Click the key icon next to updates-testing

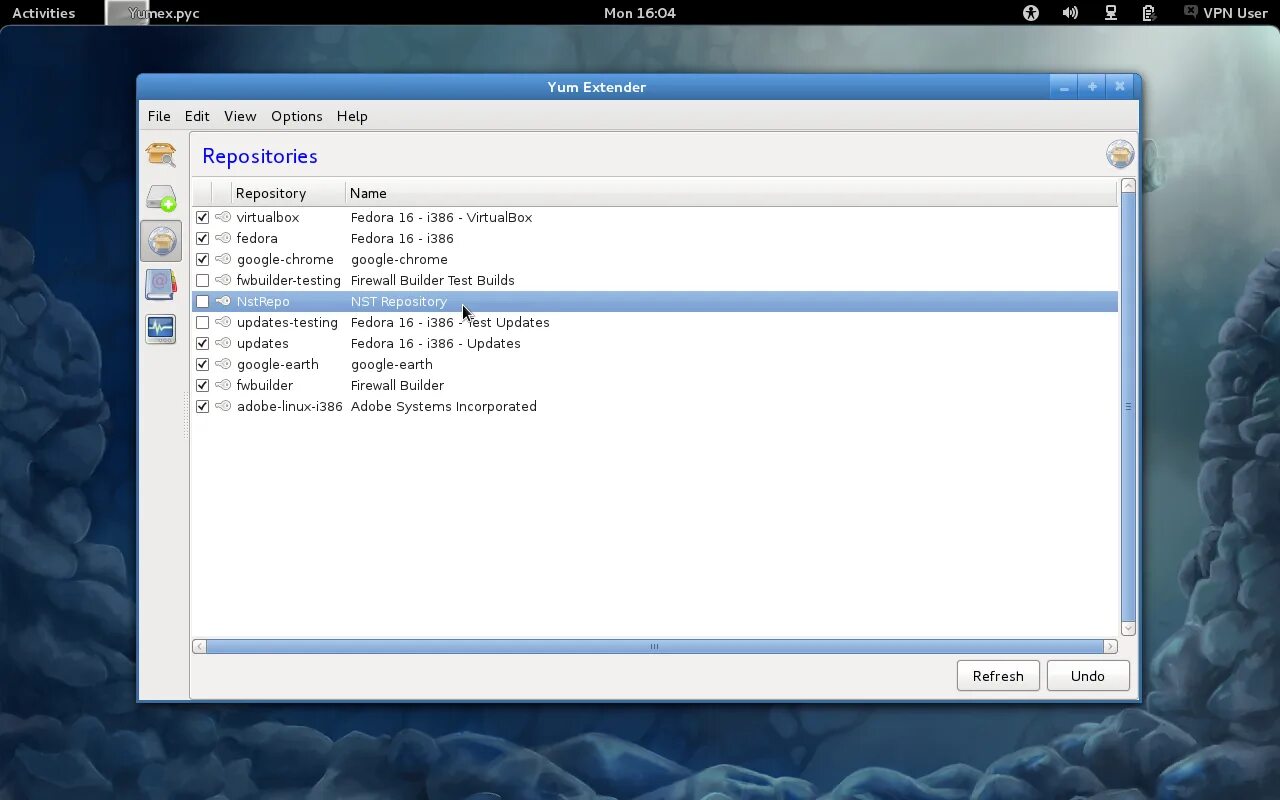(x=223, y=322)
